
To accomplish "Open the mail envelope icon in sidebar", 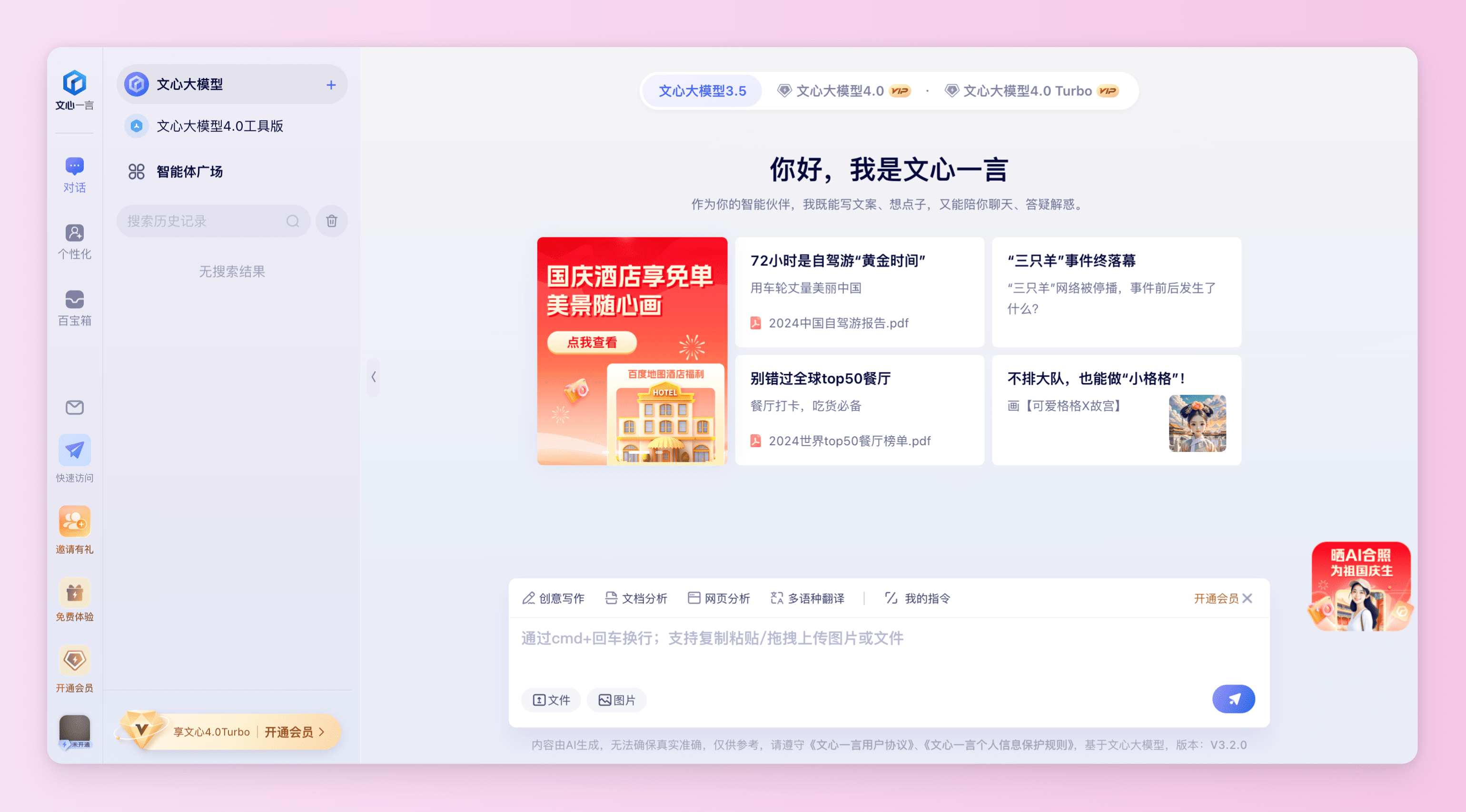I will click(x=75, y=407).
